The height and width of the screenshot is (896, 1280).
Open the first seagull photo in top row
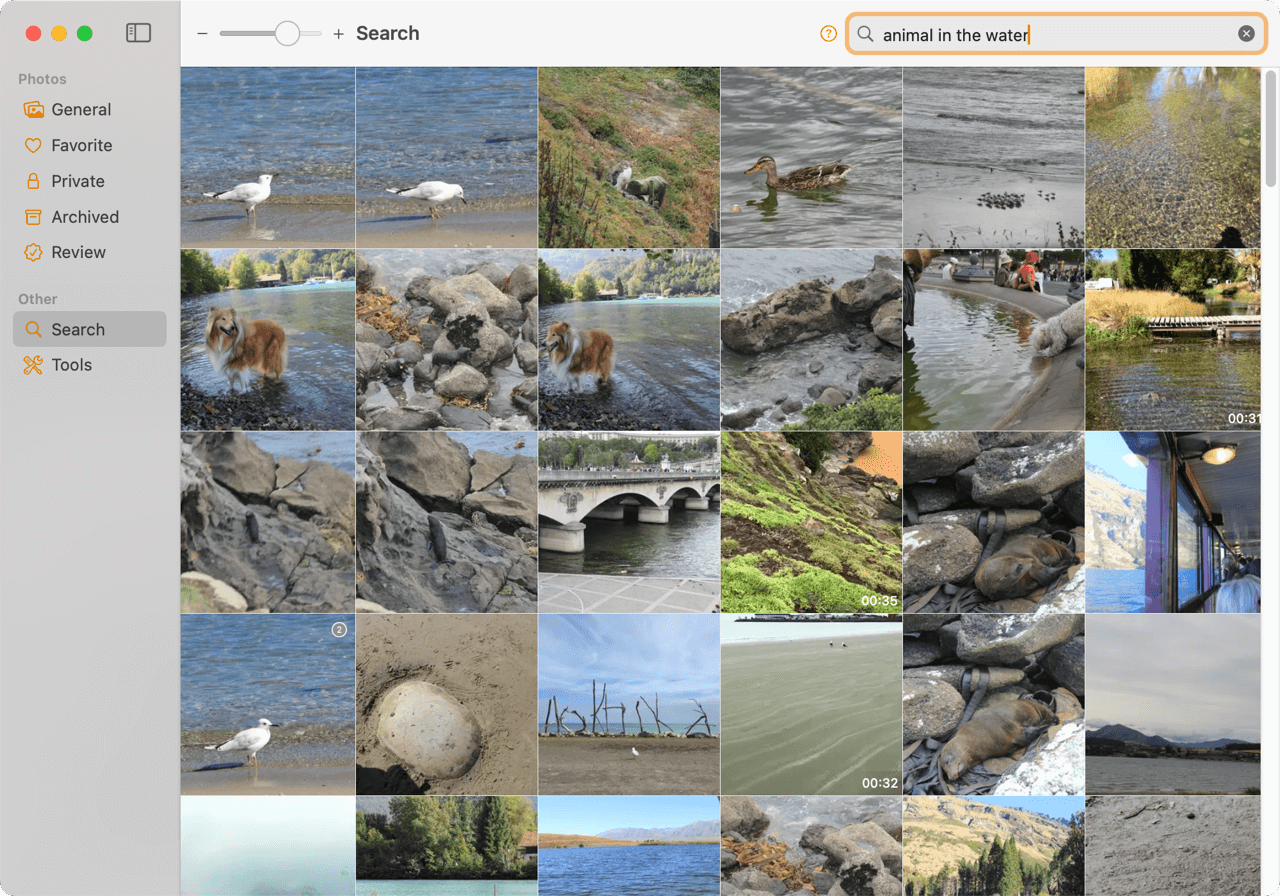268,157
